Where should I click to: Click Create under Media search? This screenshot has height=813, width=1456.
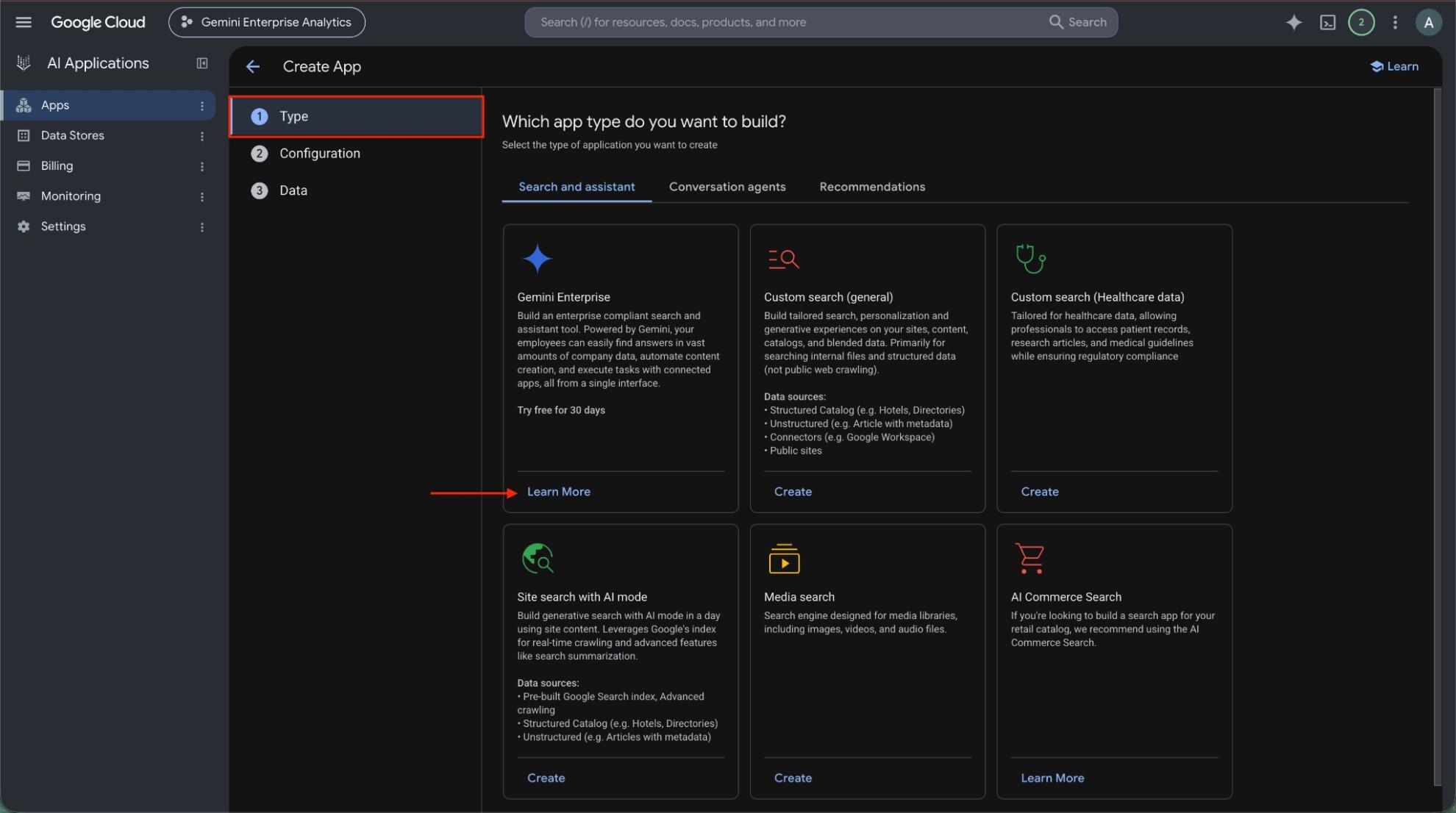pos(793,778)
